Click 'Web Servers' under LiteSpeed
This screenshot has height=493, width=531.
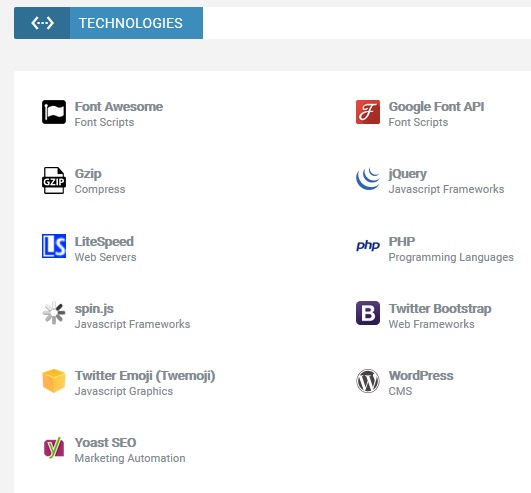[105, 257]
